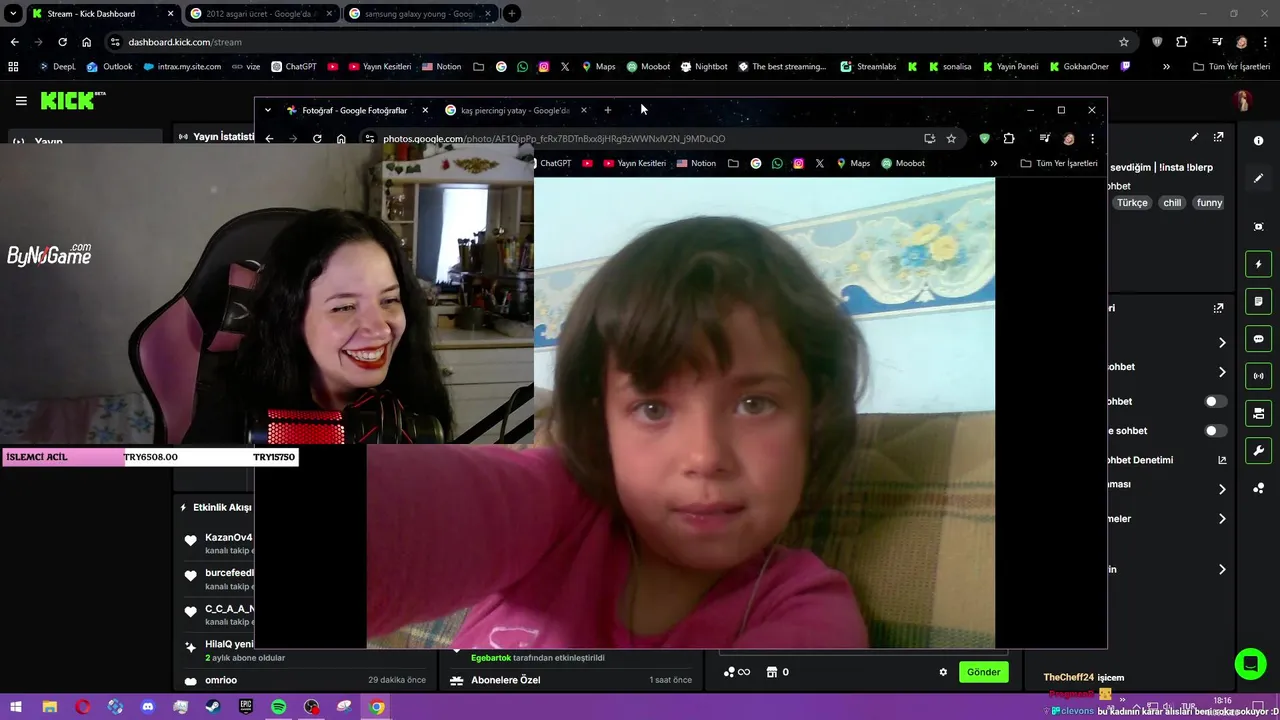1280x720 pixels.
Task: Expand the 'meler' chevron row
Action: point(1222,519)
